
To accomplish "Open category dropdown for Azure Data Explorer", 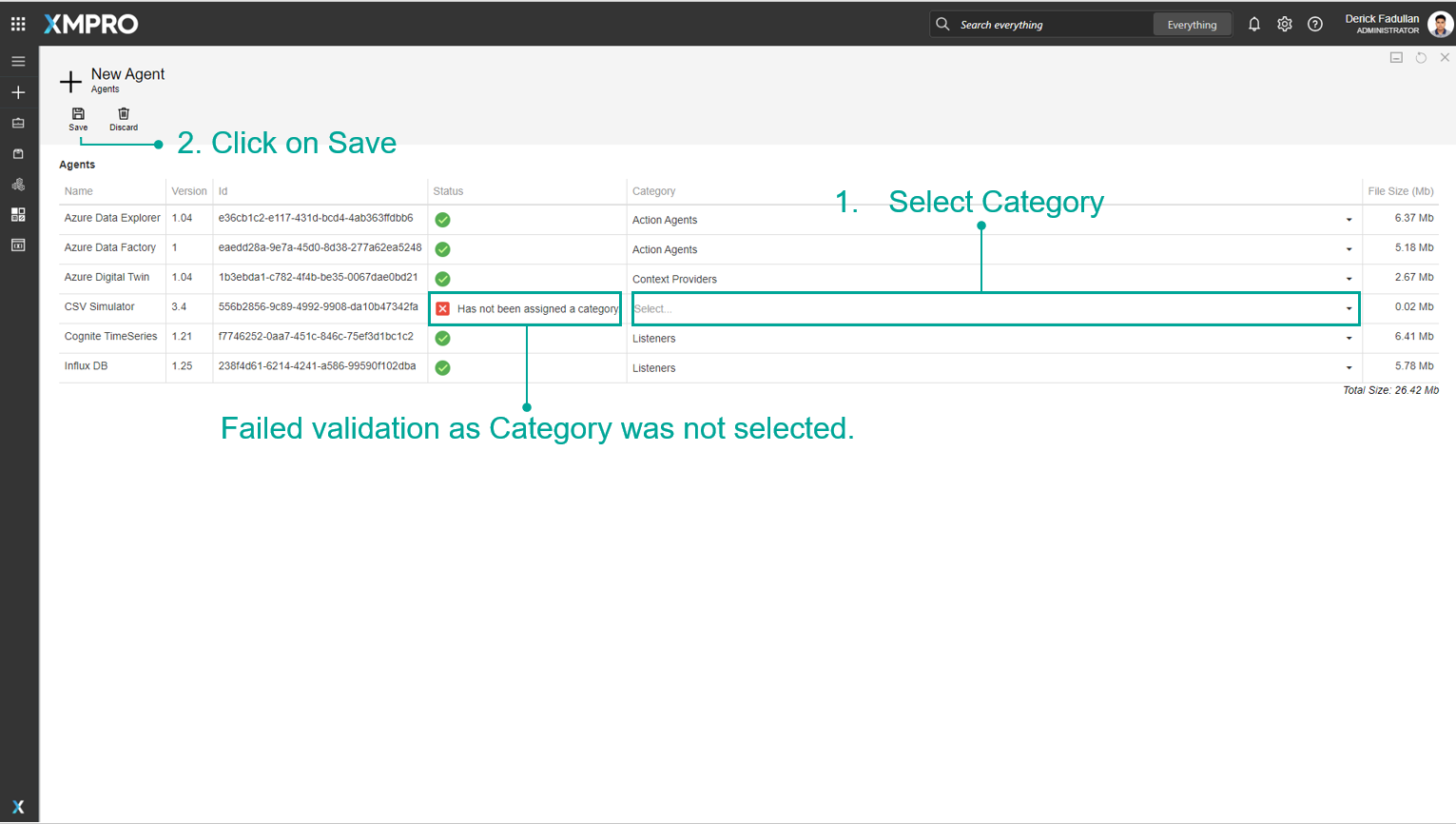I will [x=1348, y=220].
